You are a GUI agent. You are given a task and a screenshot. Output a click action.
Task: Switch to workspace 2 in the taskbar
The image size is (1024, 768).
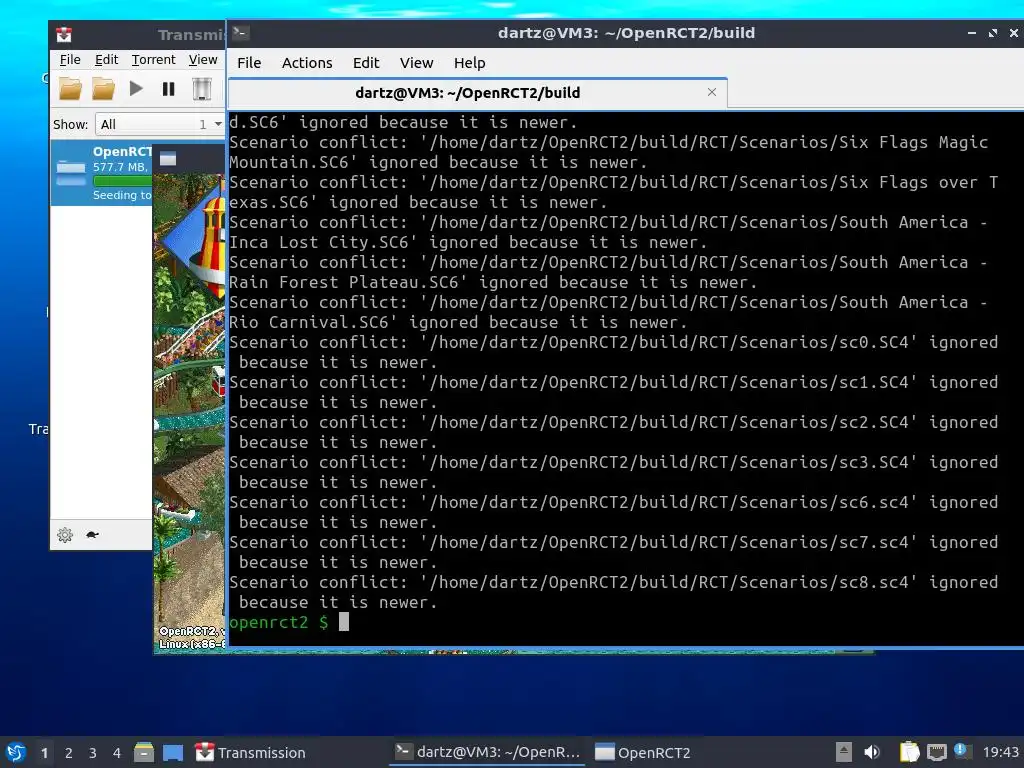point(69,753)
